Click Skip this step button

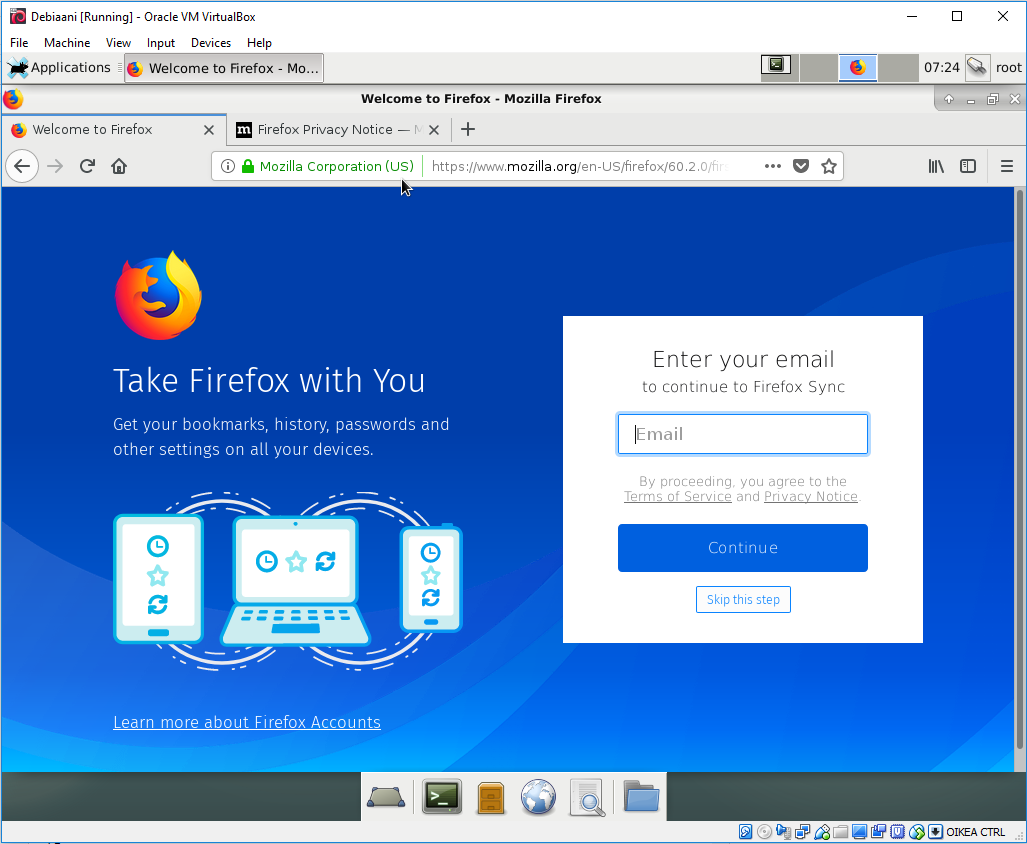tap(743, 600)
